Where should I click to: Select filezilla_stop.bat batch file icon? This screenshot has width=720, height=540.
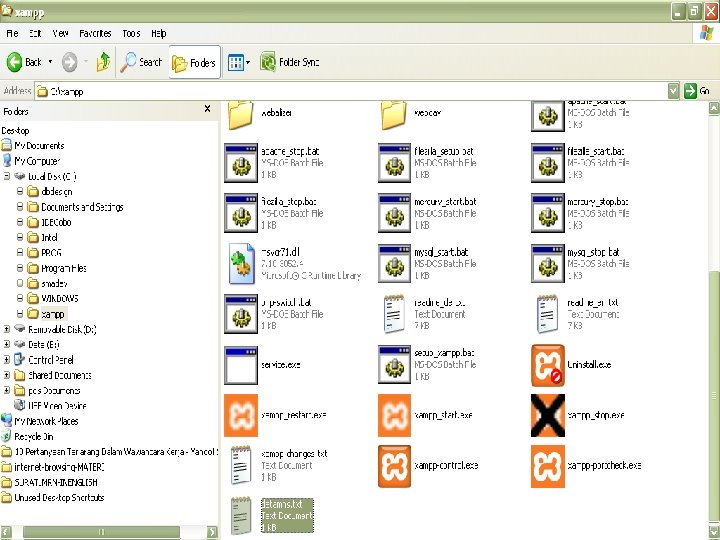(x=241, y=213)
